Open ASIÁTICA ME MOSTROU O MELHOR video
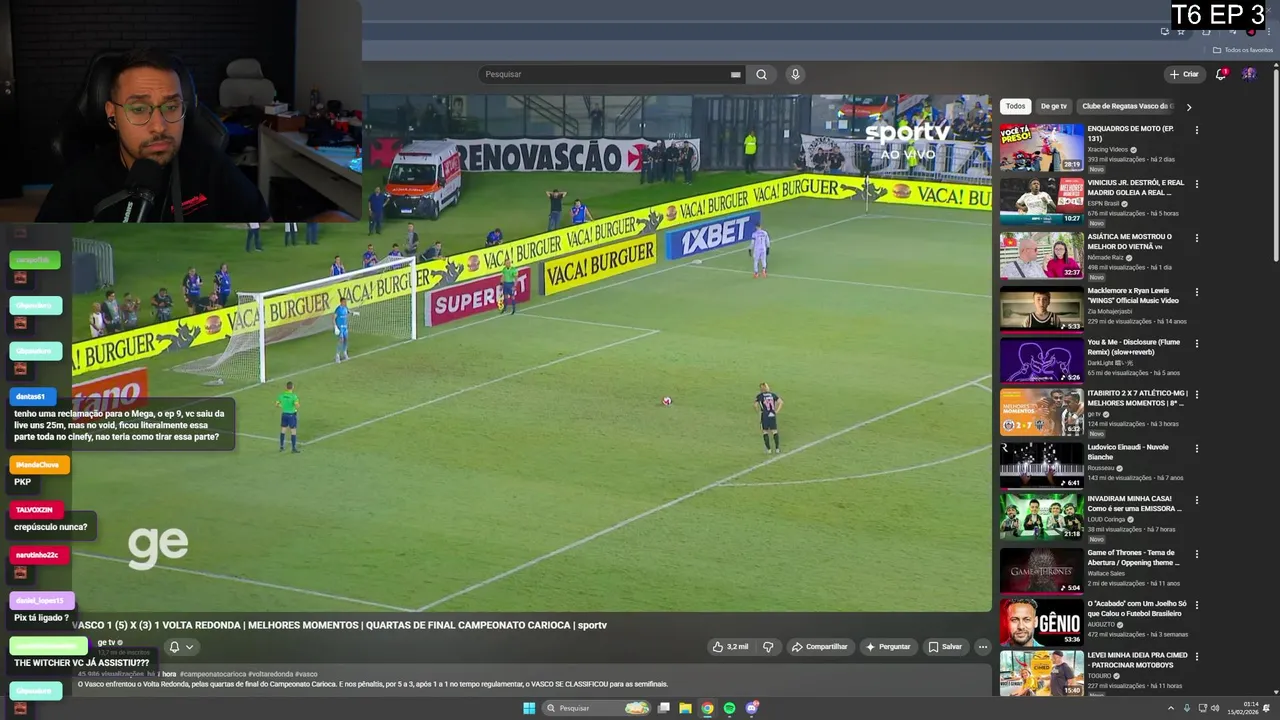 (1042, 255)
